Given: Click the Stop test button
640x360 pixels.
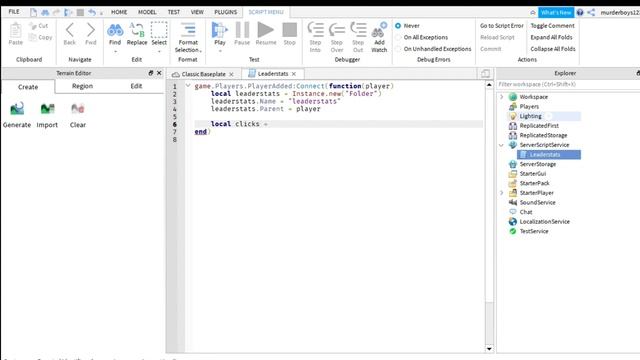Looking at the screenshot, I should 289,30.
